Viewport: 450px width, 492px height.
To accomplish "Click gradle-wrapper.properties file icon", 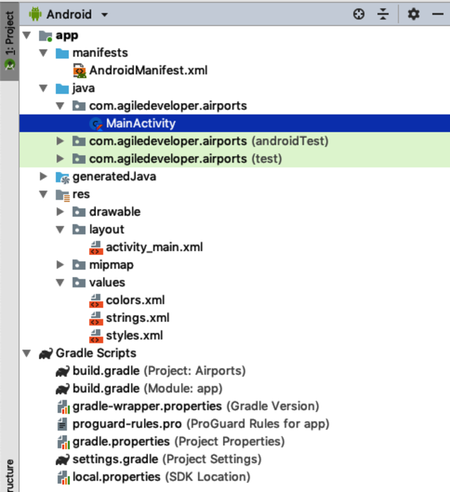I will click(63, 407).
